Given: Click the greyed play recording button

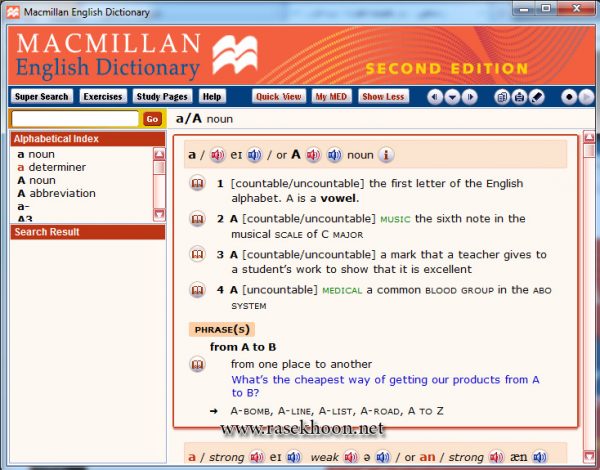Looking at the screenshot, I should (587, 97).
